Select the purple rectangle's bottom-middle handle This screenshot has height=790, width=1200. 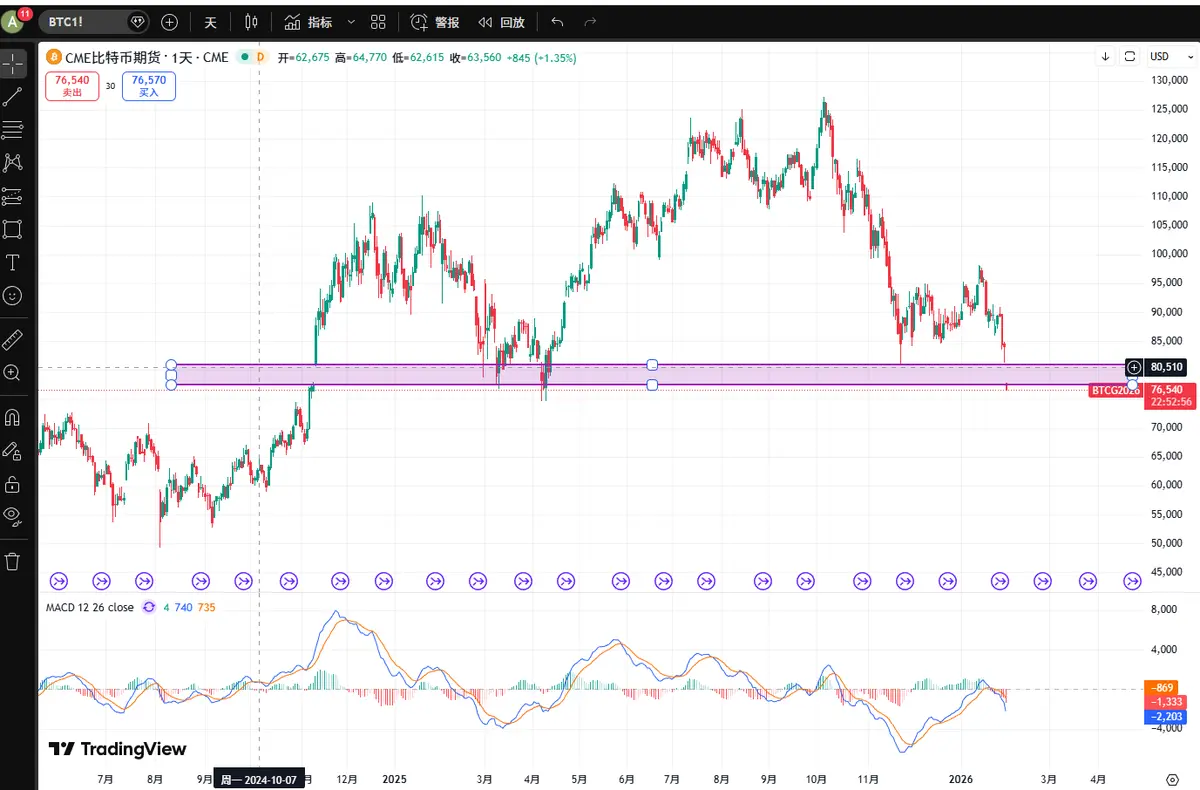point(652,385)
